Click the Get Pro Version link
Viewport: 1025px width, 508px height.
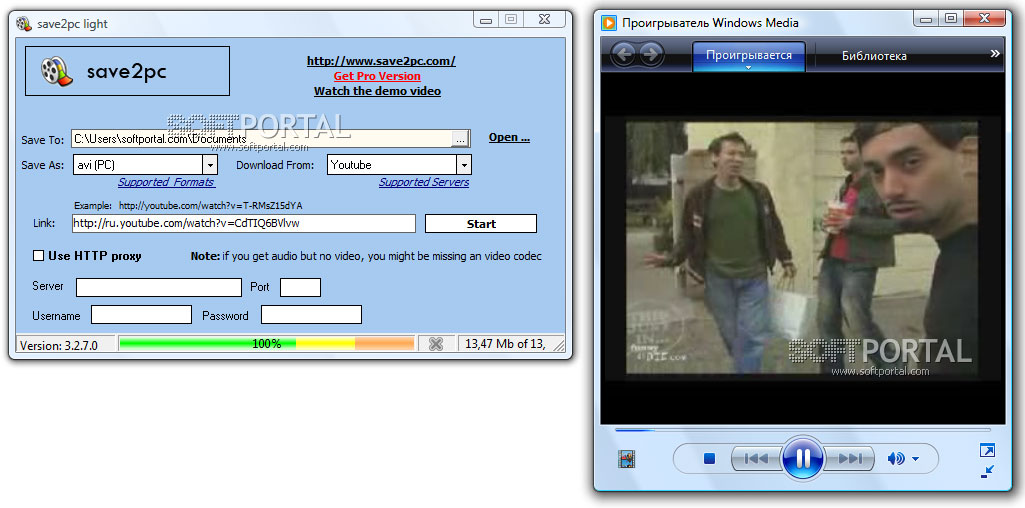click(x=377, y=76)
